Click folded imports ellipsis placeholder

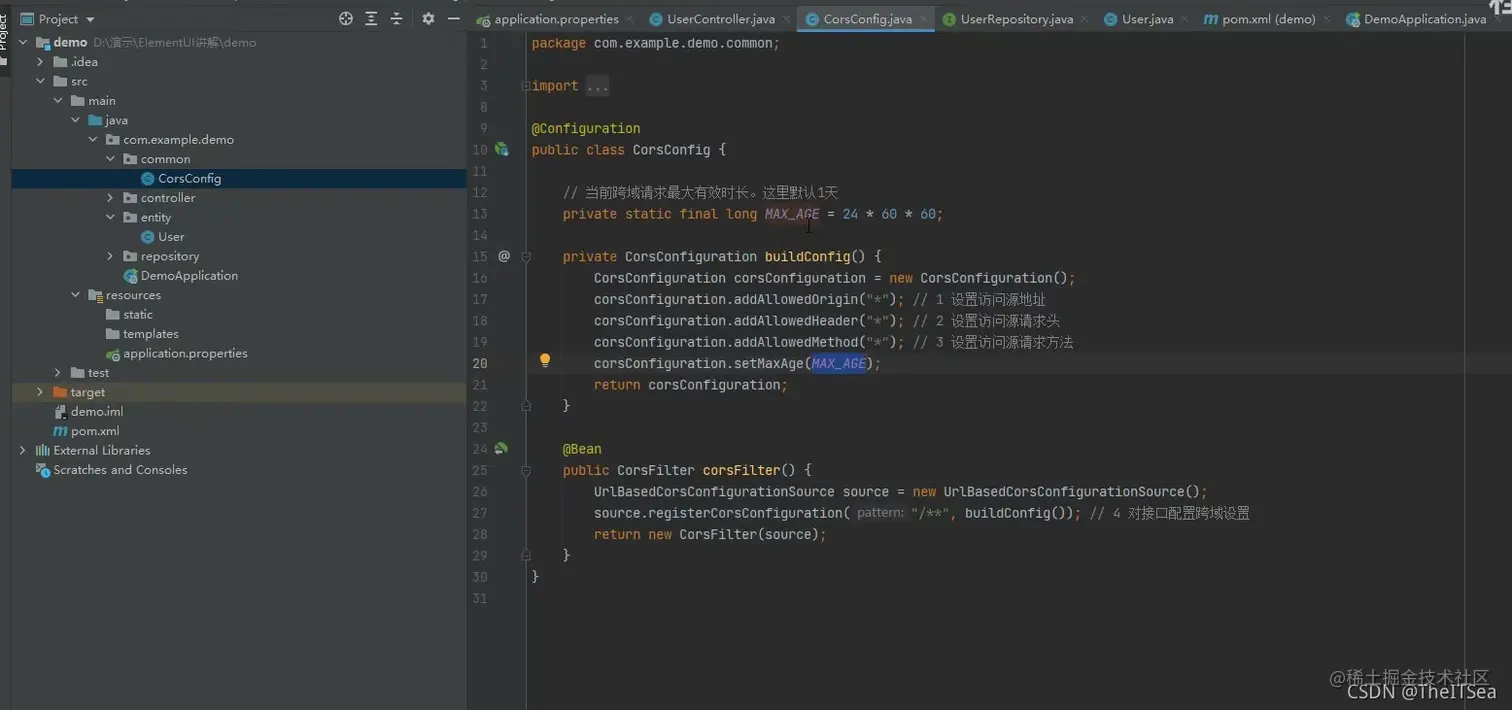coord(597,86)
